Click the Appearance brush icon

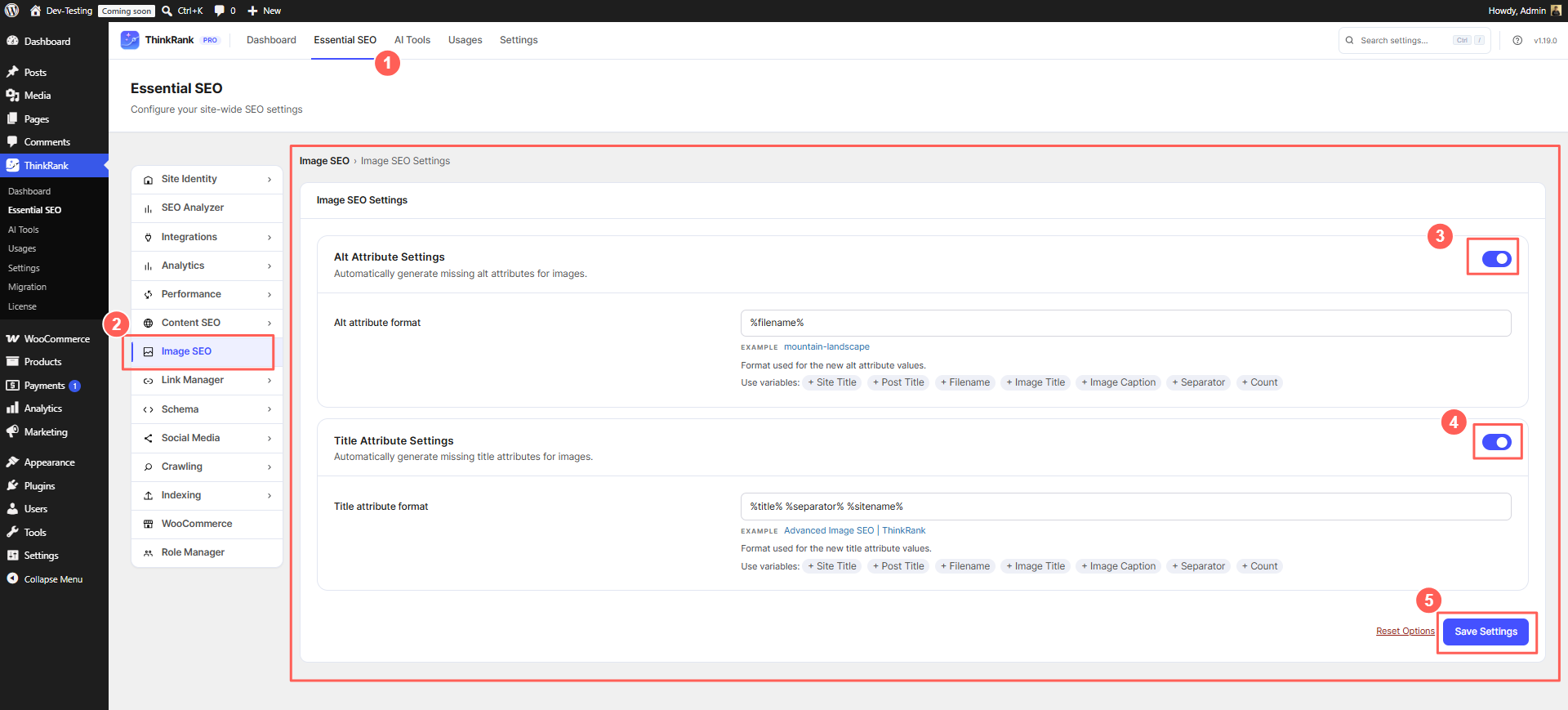tap(12, 462)
